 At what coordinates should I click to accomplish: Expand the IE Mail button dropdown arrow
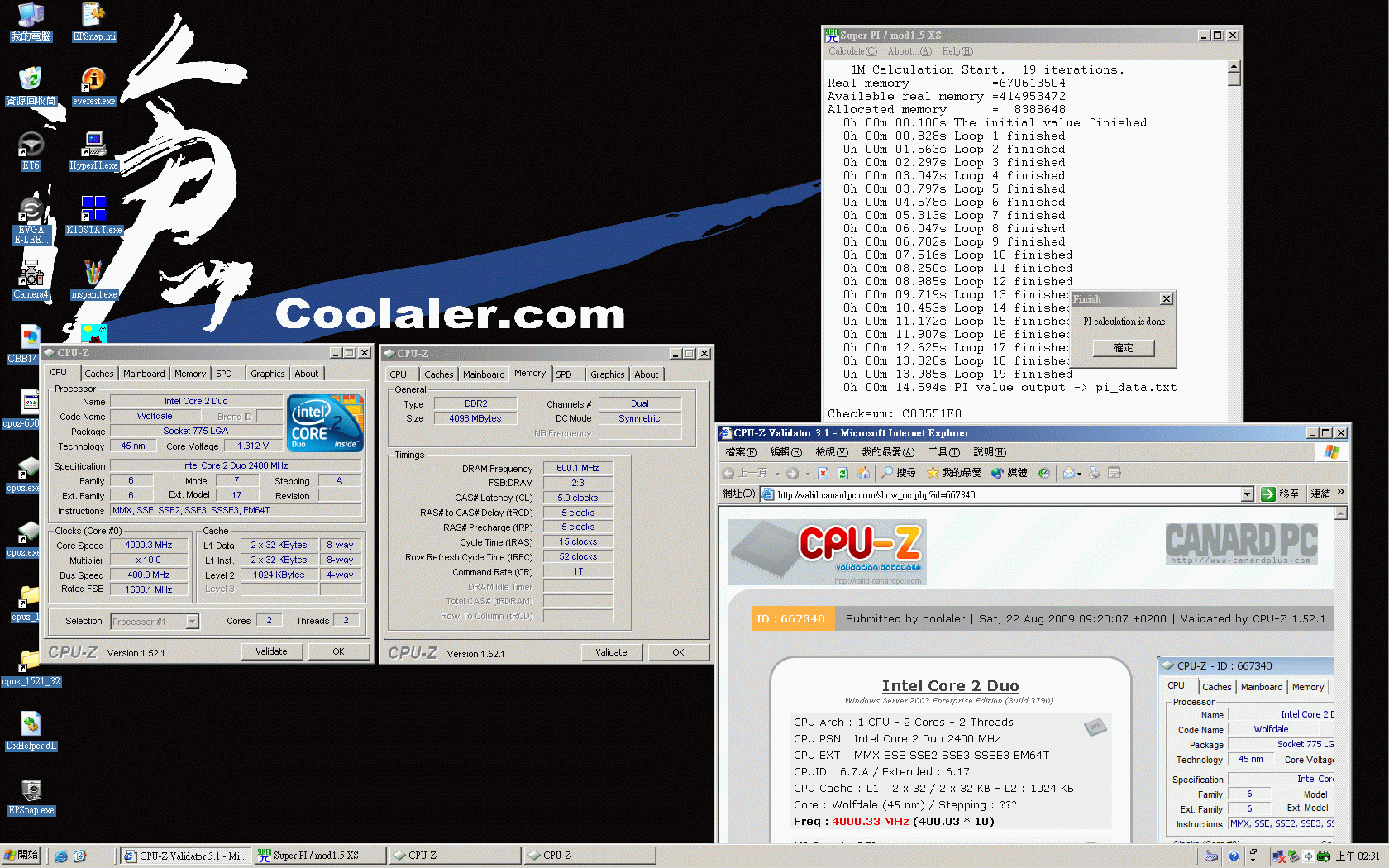tap(1079, 474)
